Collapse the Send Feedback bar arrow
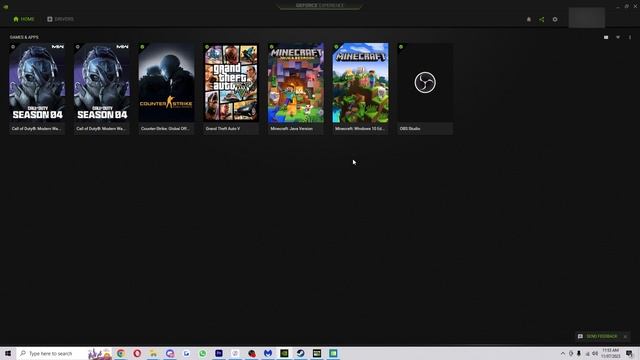 (x=625, y=336)
